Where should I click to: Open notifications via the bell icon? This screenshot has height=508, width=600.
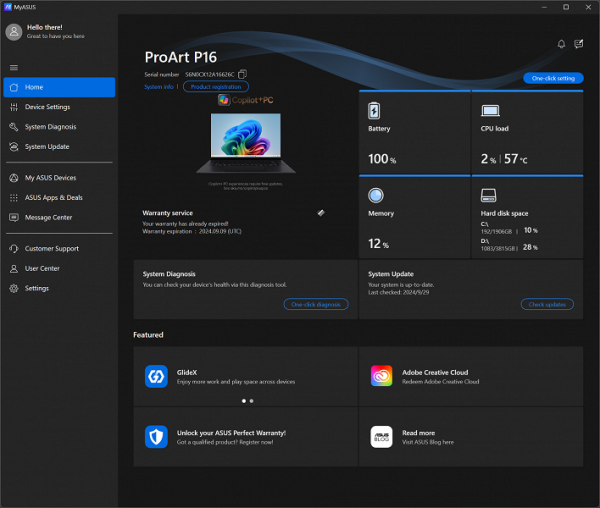[x=561, y=44]
